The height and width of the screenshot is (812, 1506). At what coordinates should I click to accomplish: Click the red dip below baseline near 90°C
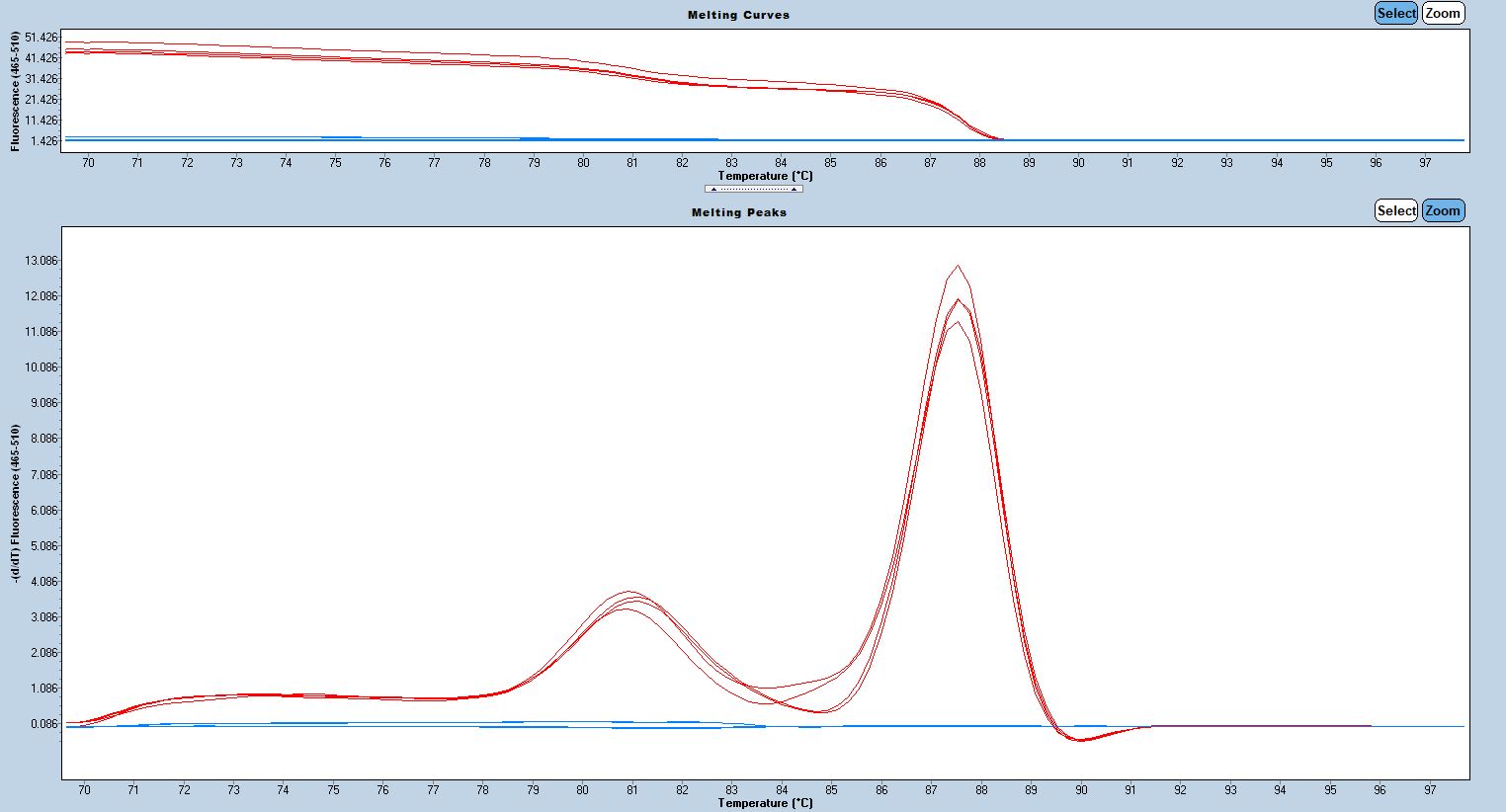point(1080,740)
